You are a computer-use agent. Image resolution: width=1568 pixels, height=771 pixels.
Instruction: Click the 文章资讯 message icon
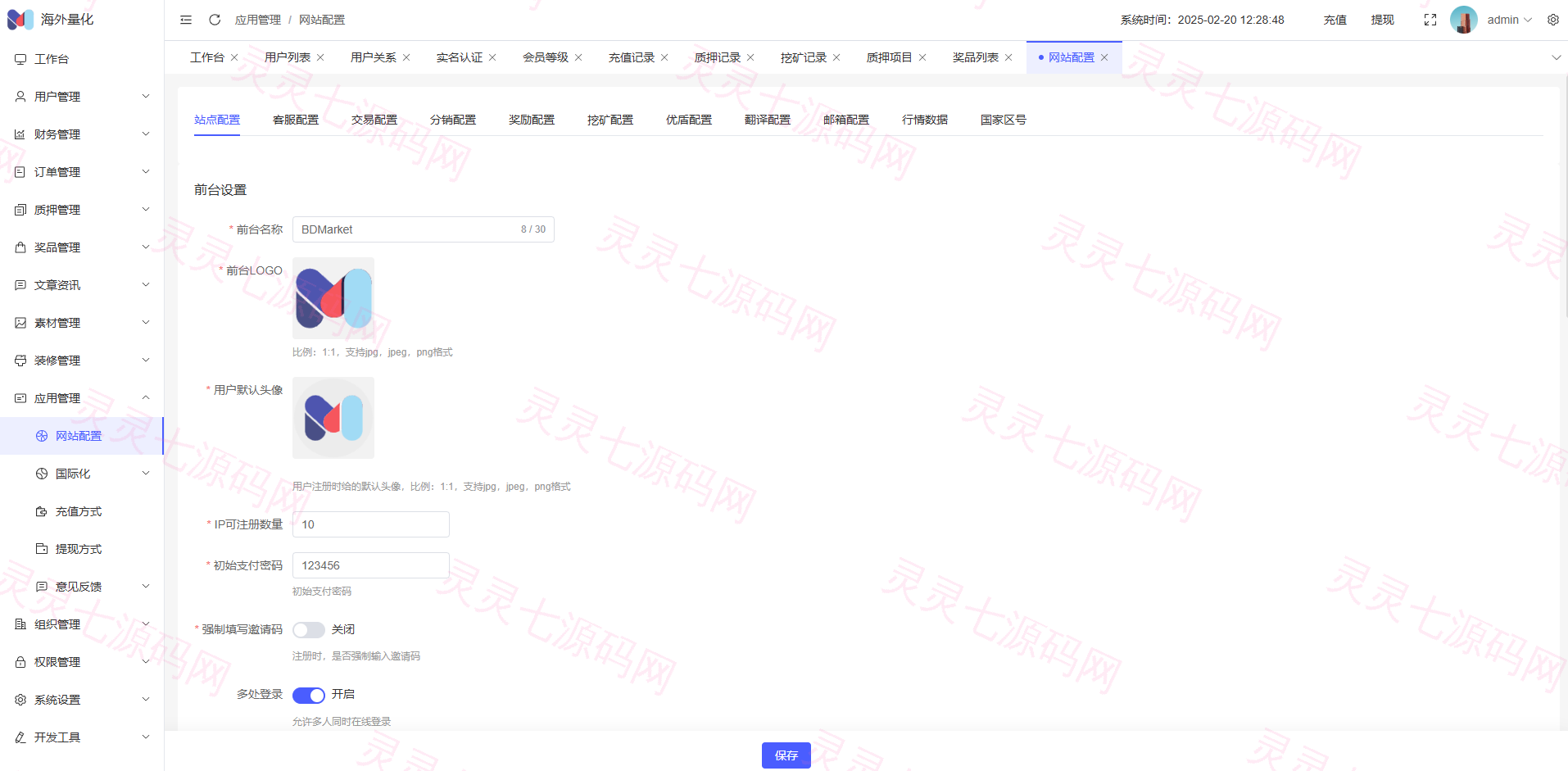coord(20,285)
